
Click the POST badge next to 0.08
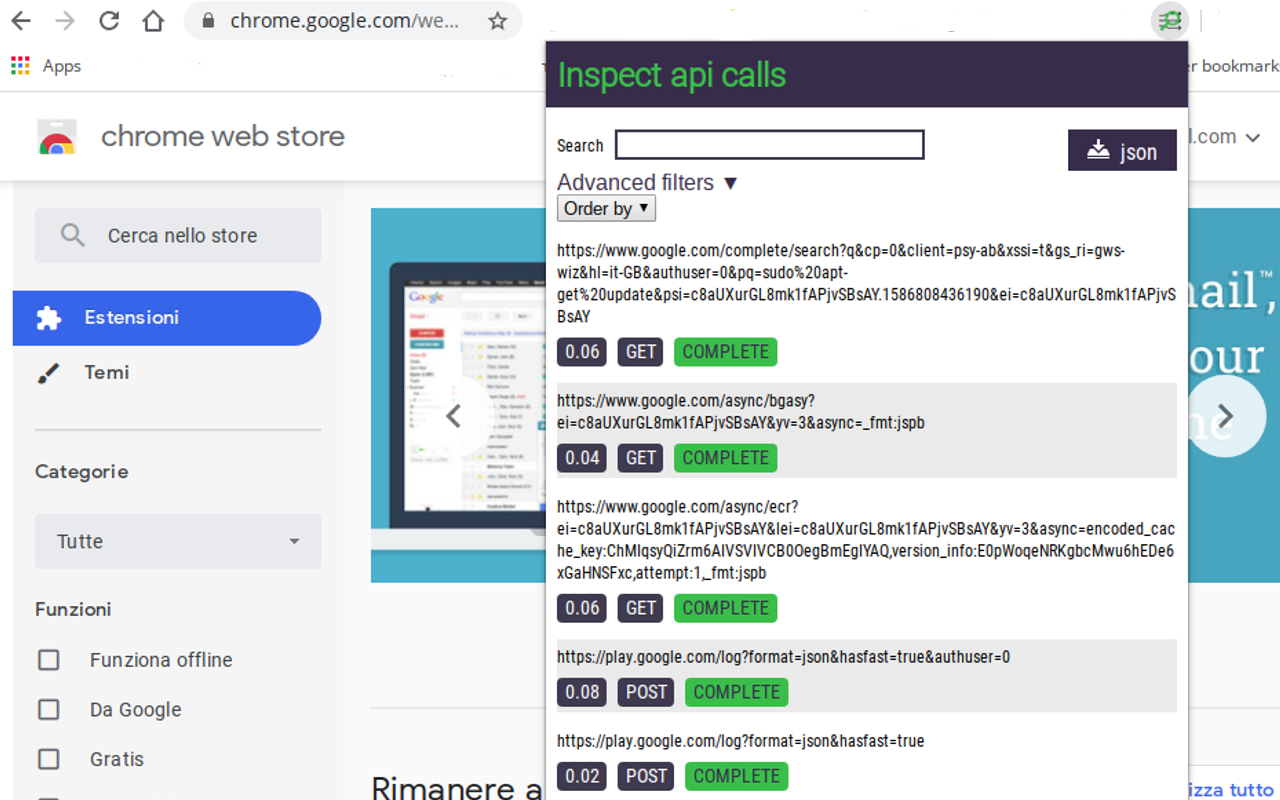coord(646,692)
